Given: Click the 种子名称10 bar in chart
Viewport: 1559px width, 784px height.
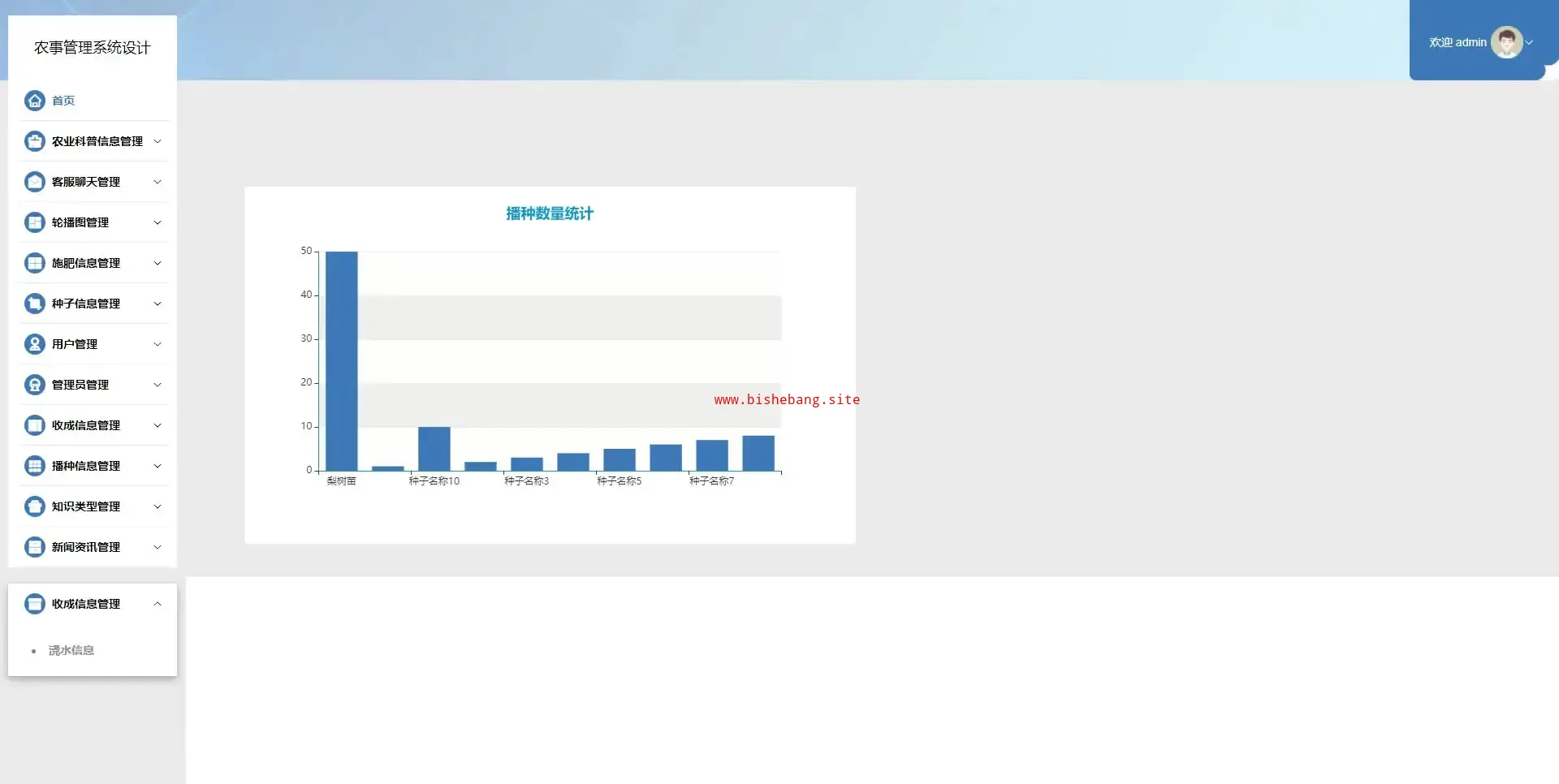Looking at the screenshot, I should (x=434, y=448).
